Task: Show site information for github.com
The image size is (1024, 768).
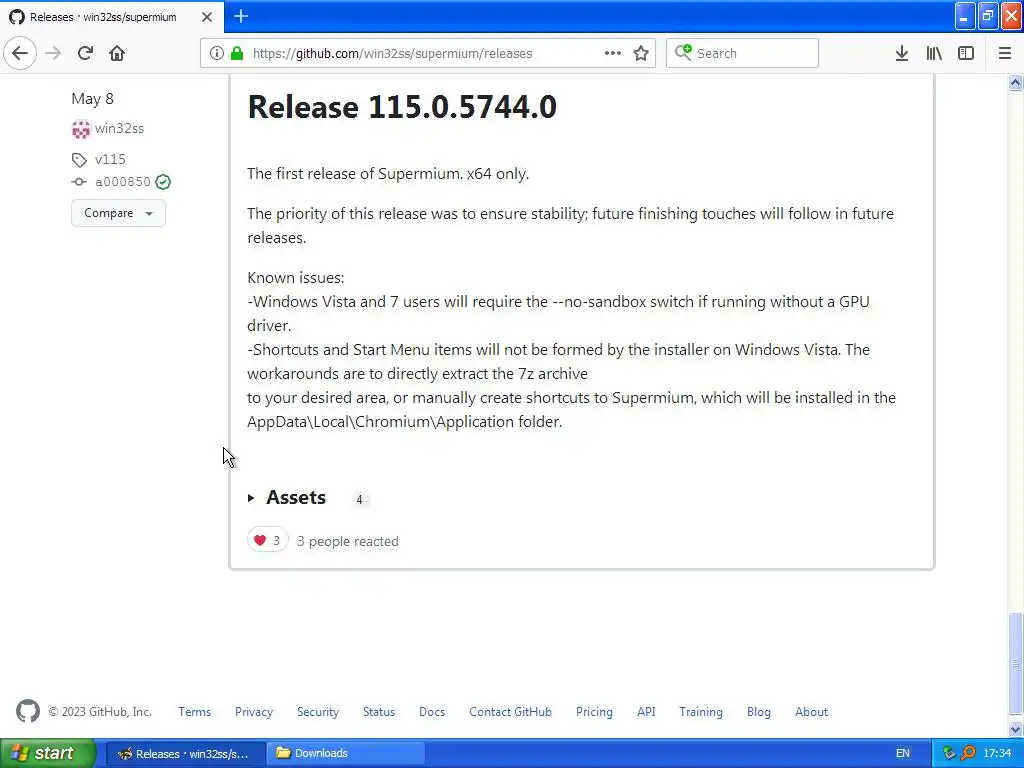Action: pyautogui.click(x=217, y=53)
